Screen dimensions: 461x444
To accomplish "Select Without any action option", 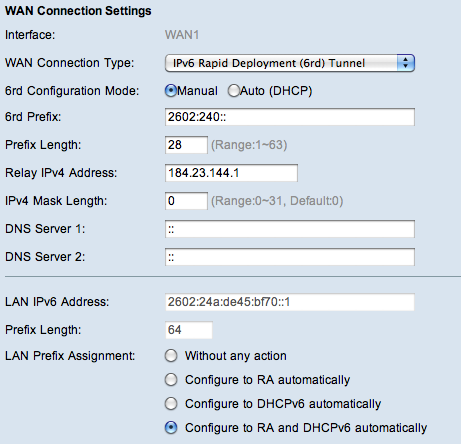I will pyautogui.click(x=171, y=356).
